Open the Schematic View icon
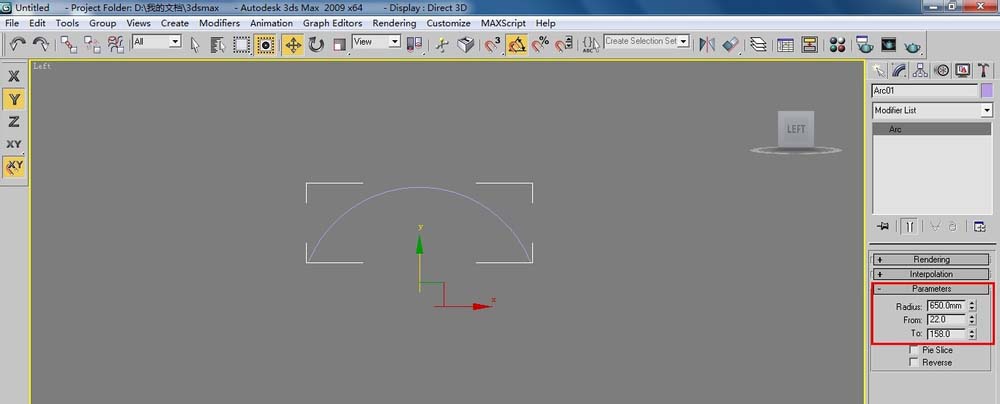1000x404 pixels. [x=809, y=44]
